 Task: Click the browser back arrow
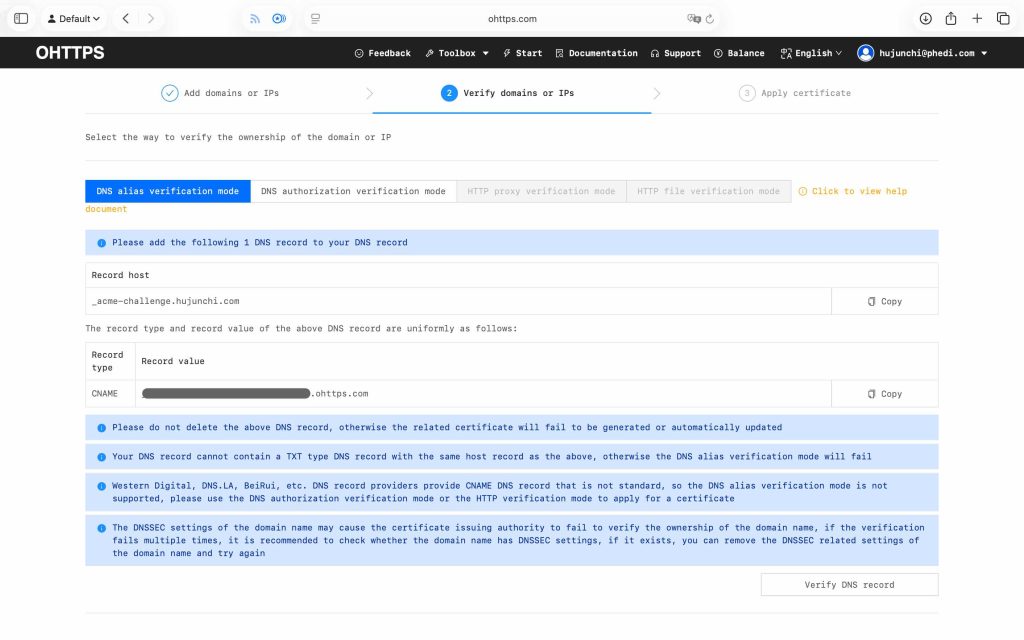coord(125,18)
